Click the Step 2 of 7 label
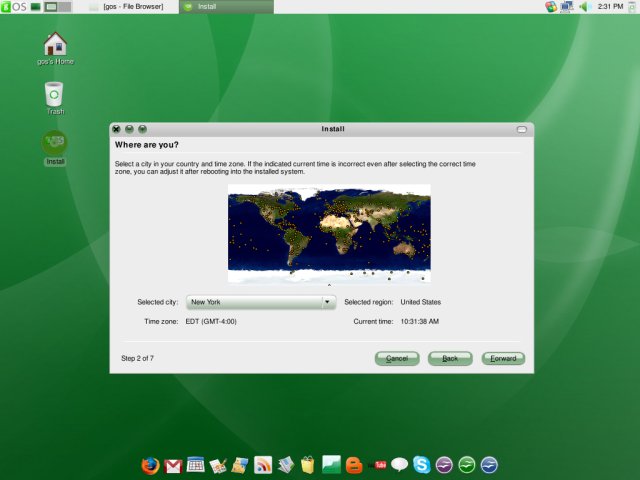Viewport: 640px width, 480px height. coord(137,358)
